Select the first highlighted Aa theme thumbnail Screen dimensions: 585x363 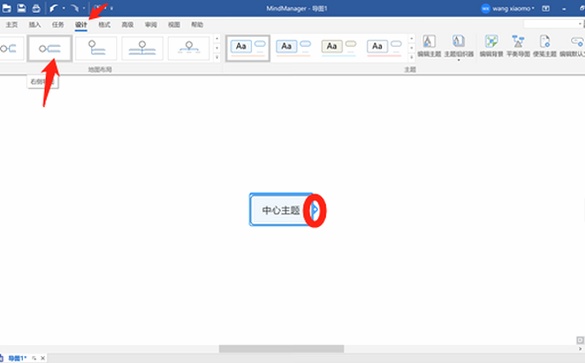pos(248,48)
